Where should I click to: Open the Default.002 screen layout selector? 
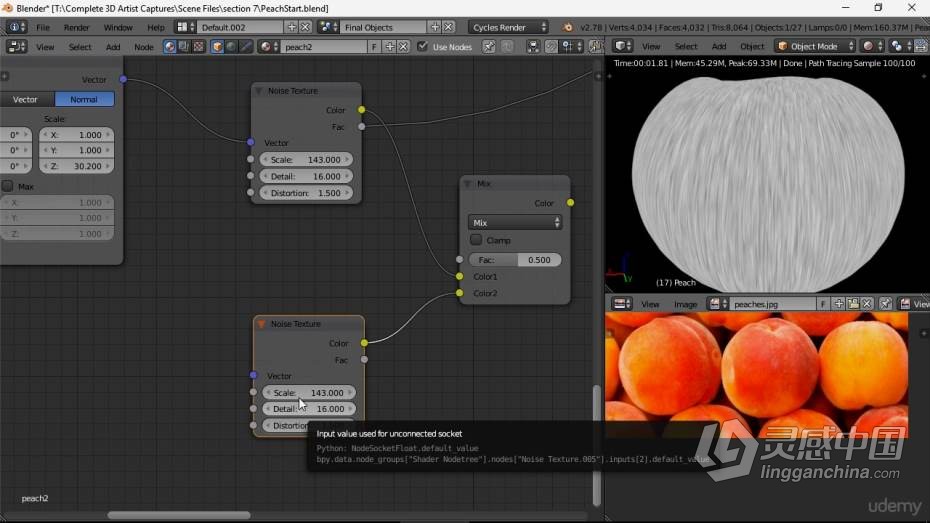186,27
